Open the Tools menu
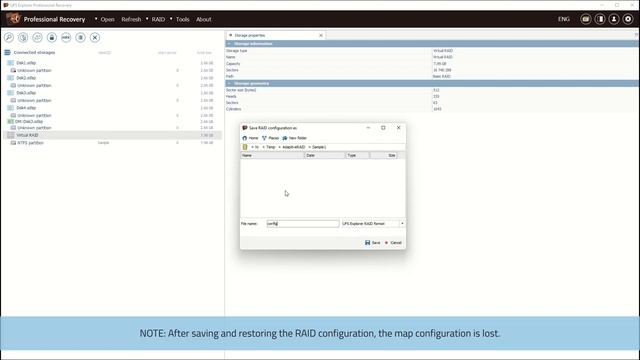640x360 pixels. click(182, 19)
